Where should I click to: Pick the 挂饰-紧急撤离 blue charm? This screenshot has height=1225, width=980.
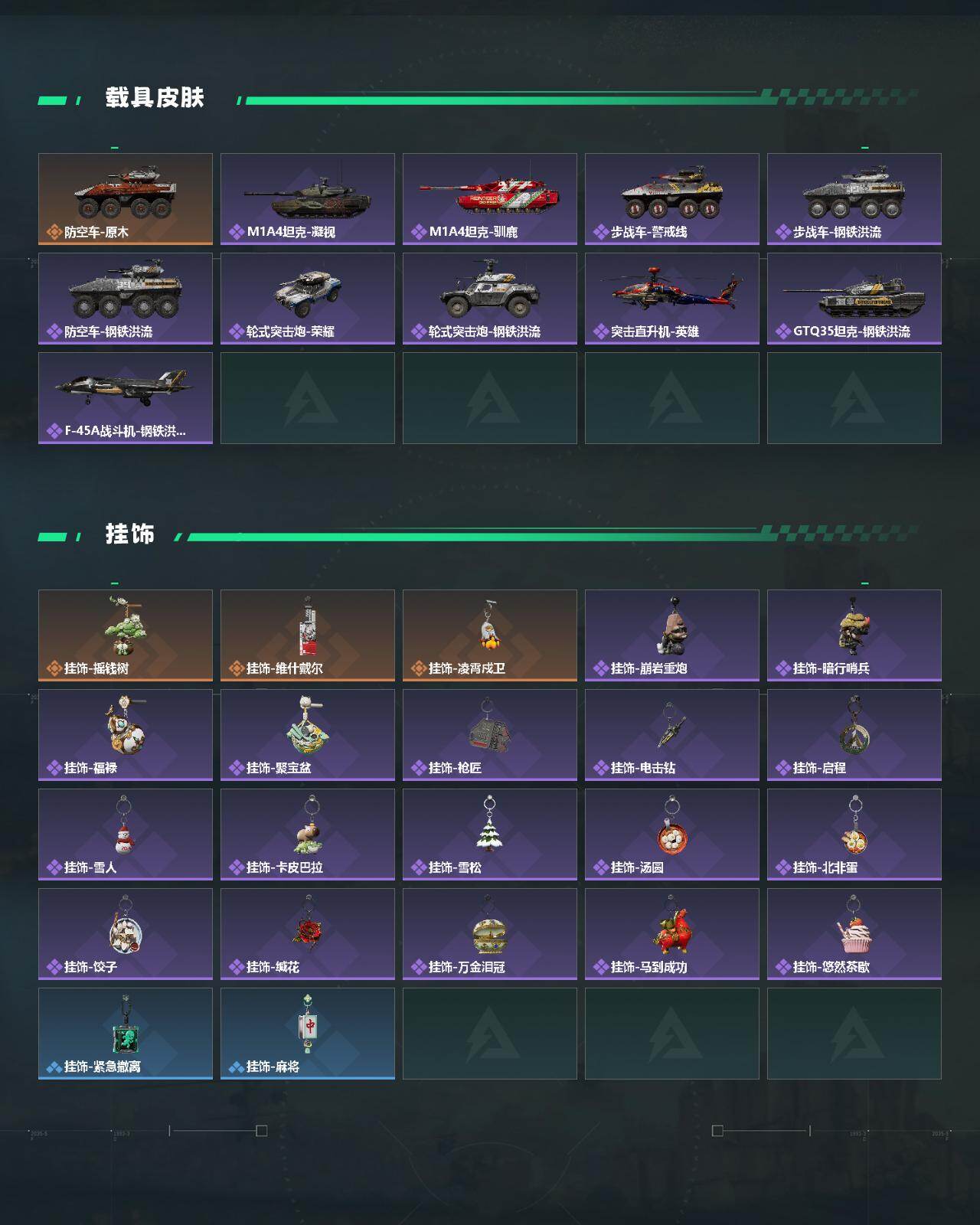click(x=126, y=1034)
